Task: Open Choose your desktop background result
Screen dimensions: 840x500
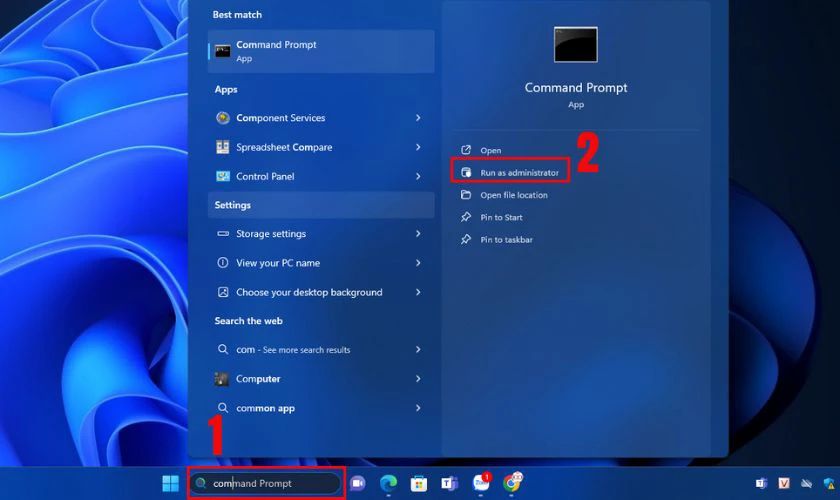Action: click(x=321, y=292)
